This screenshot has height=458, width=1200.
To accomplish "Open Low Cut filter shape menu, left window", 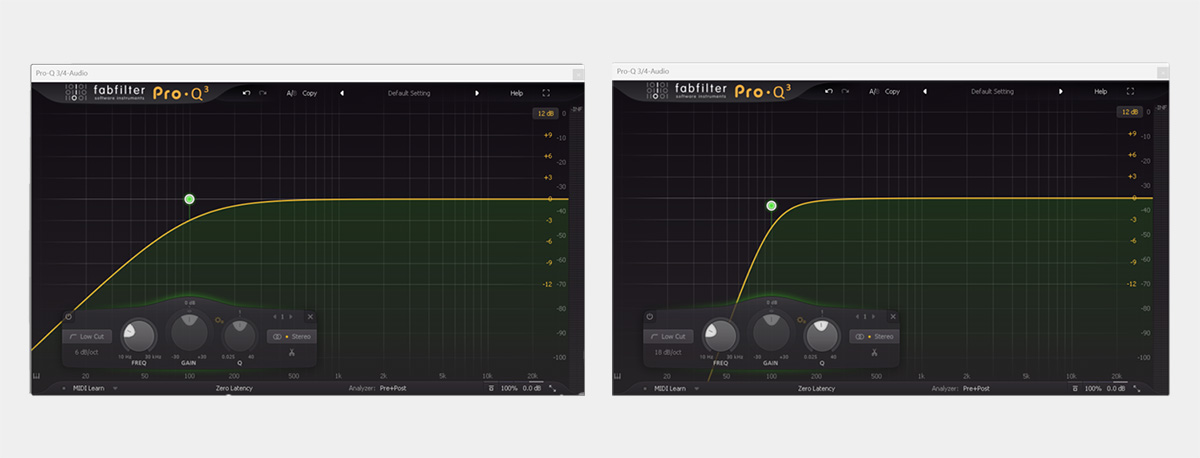I will [x=88, y=336].
